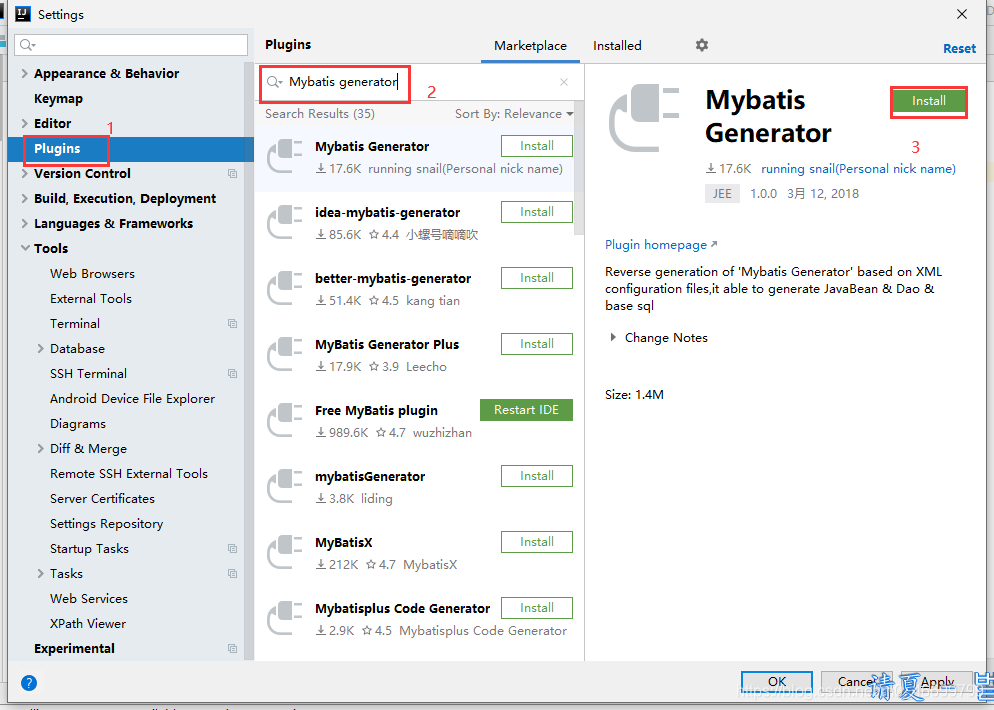Expand Appearance & Behavior settings
Image resolution: width=994 pixels, height=710 pixels.
[x=25, y=73]
